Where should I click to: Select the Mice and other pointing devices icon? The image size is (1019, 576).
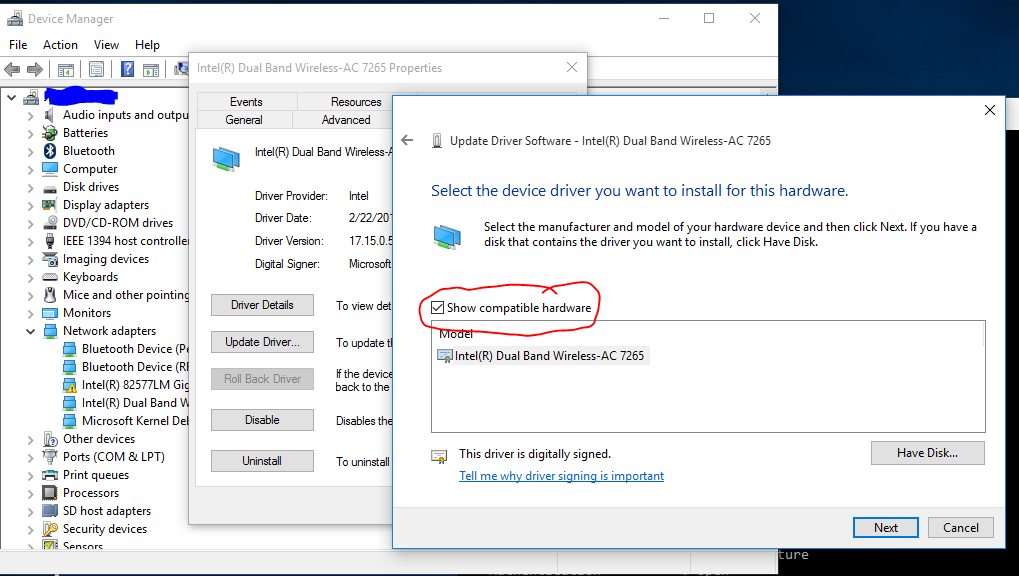[x=49, y=295]
